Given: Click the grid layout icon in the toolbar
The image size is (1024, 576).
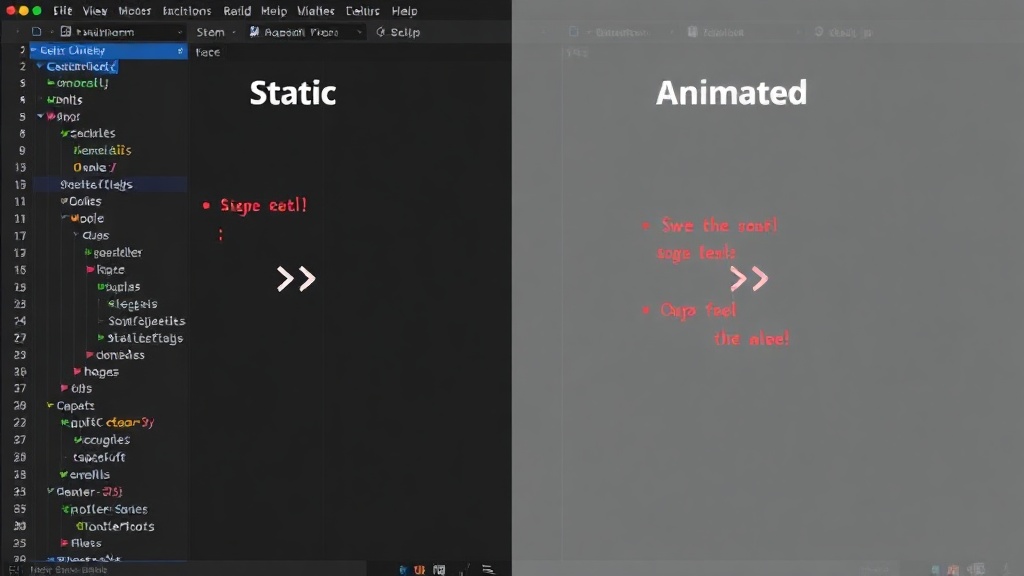Looking at the screenshot, I should (x=66, y=31).
